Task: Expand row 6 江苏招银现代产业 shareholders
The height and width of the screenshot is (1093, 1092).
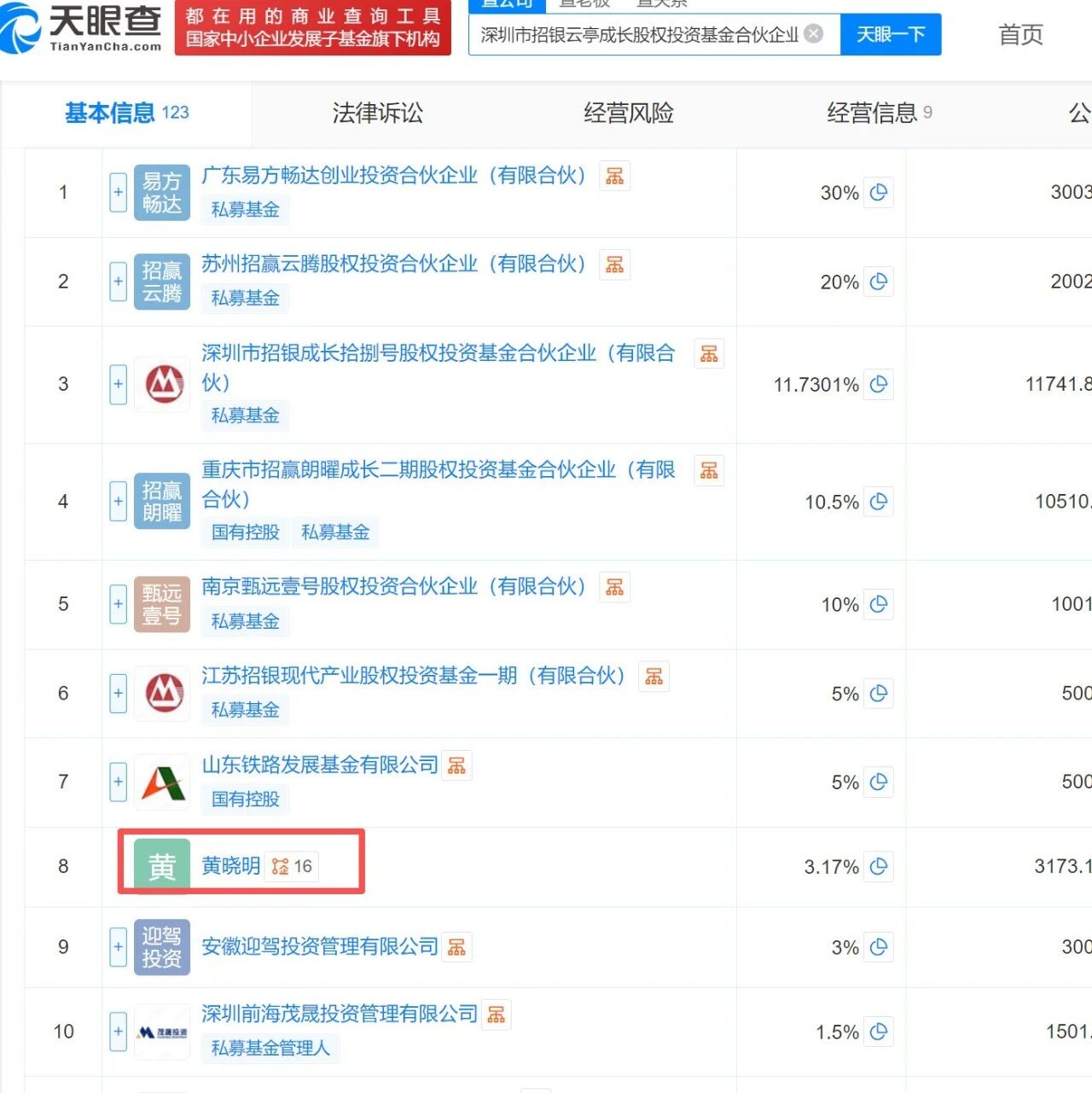Action: point(119,694)
